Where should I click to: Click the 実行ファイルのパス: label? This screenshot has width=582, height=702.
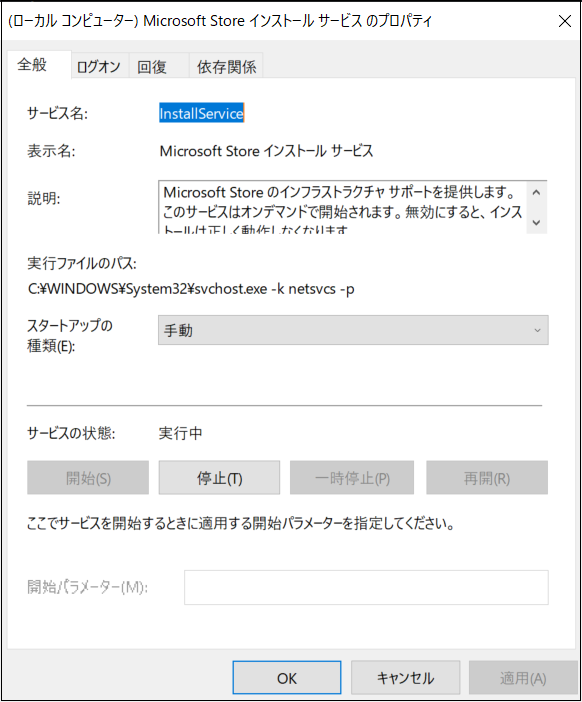tap(82, 263)
